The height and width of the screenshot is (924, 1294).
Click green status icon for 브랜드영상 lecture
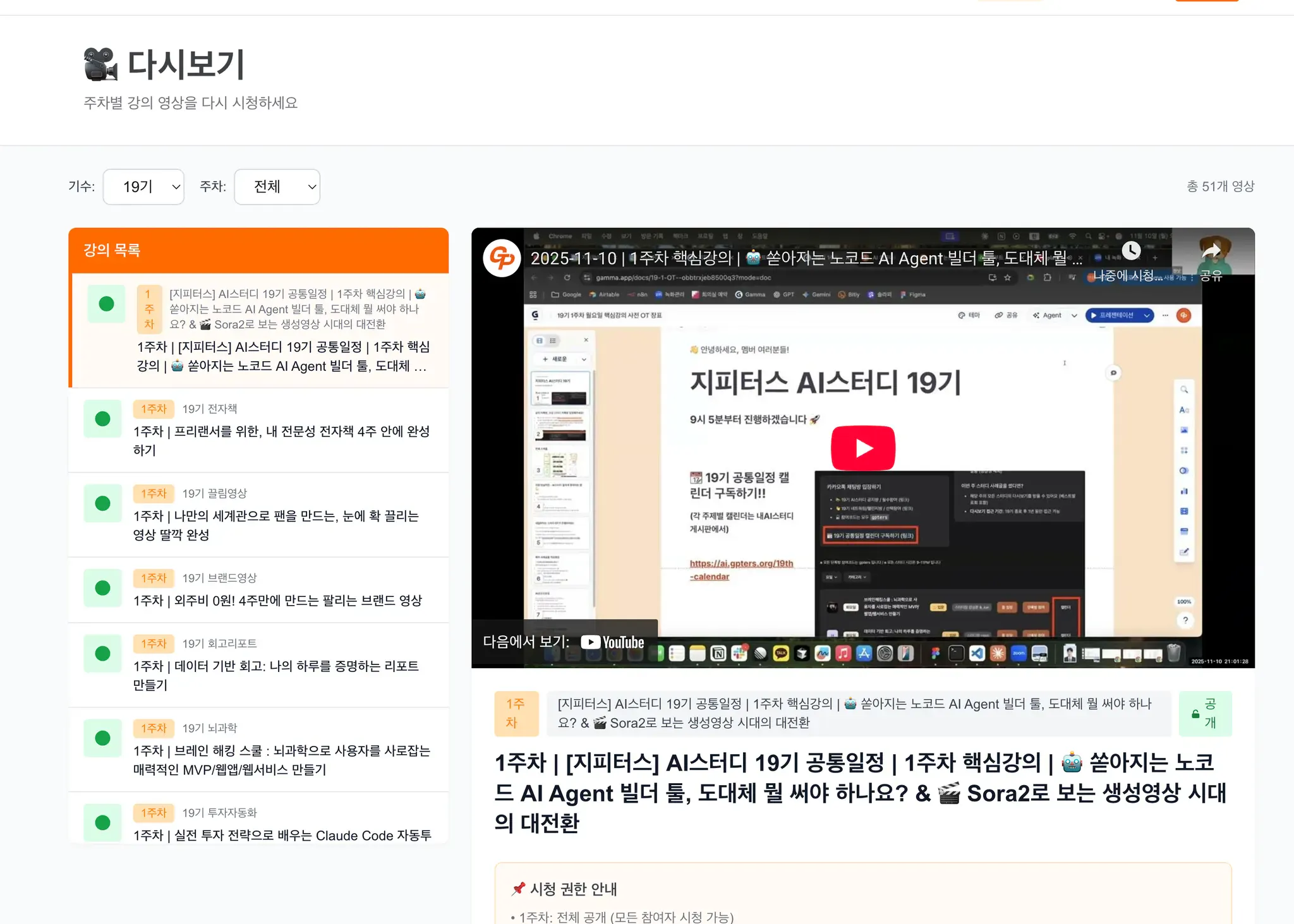click(x=102, y=588)
